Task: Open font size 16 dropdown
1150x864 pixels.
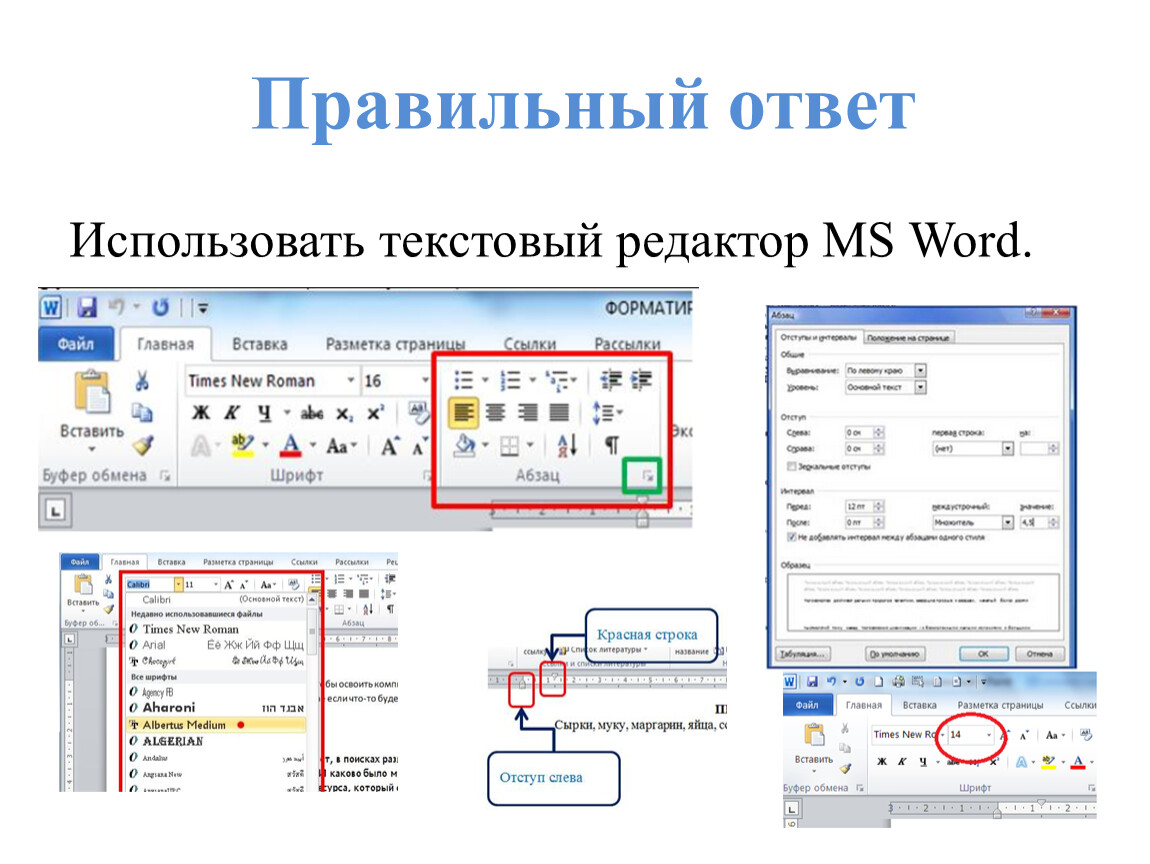Action: pos(425,380)
